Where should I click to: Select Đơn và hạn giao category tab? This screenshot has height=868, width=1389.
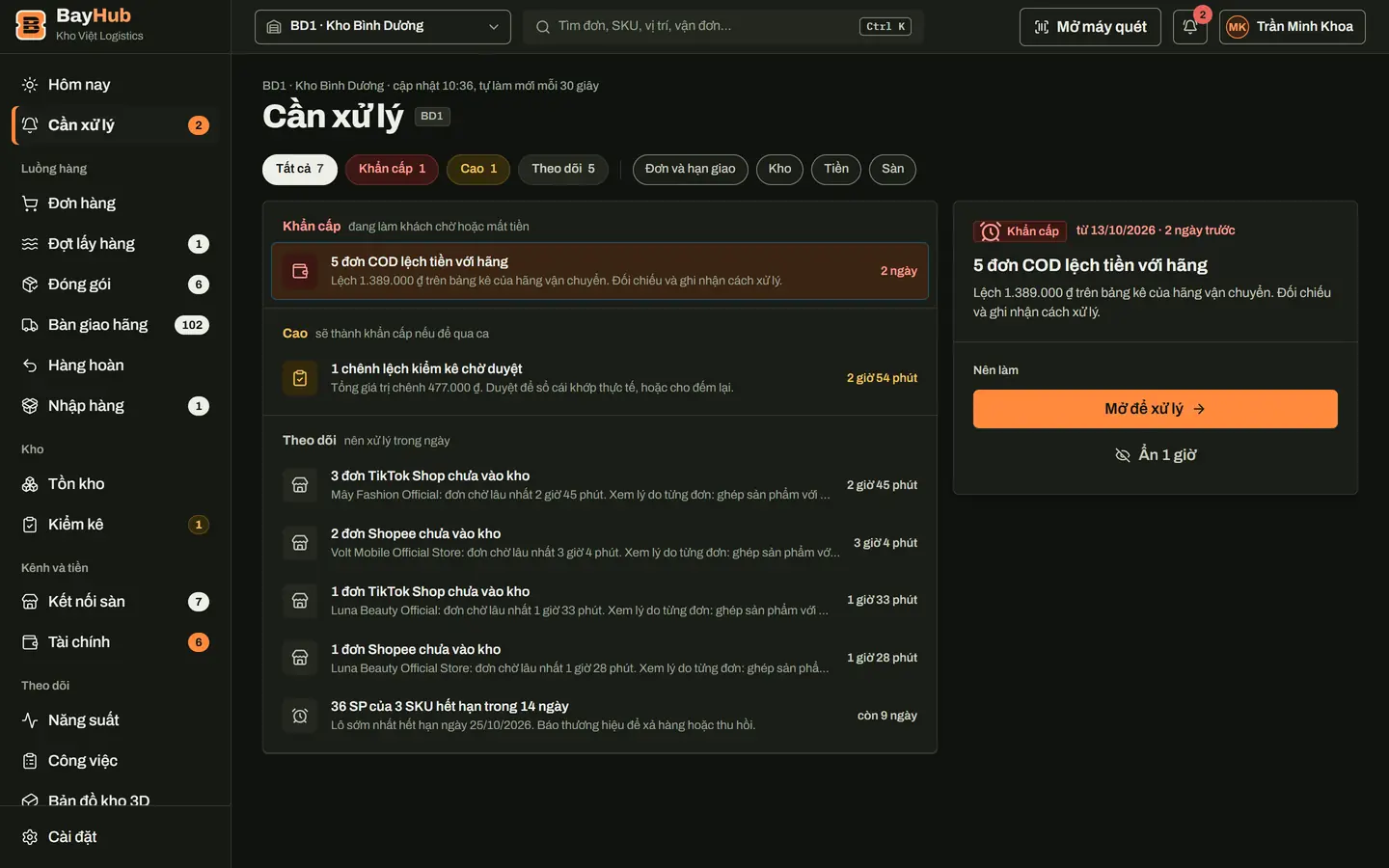pos(691,169)
